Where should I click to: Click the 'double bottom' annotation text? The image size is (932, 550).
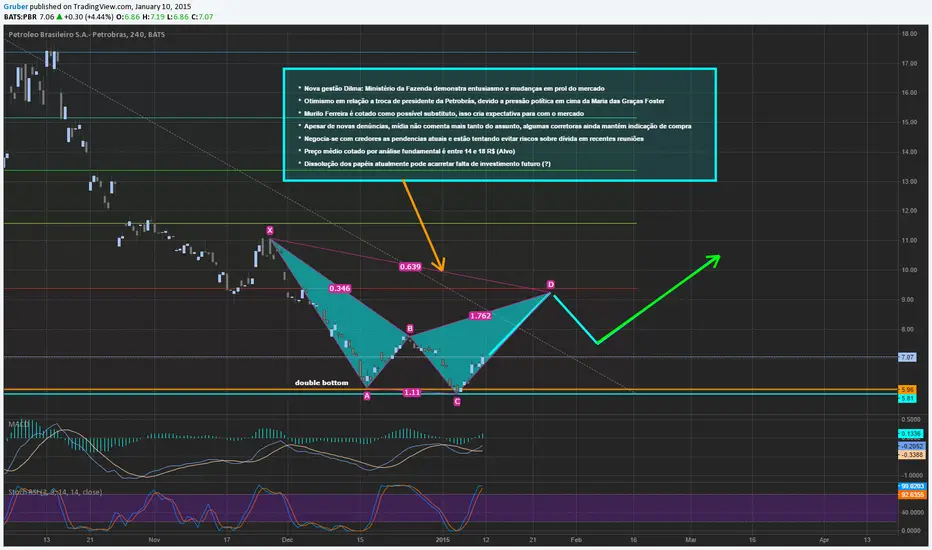322,382
